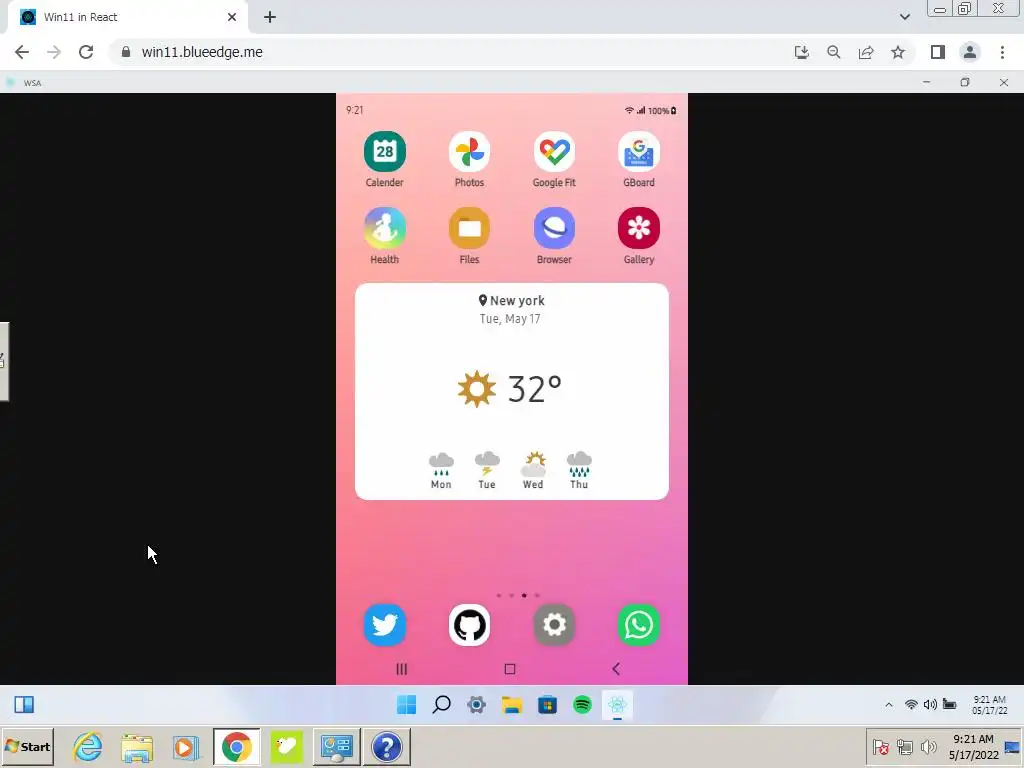Click the WSA app icon in Win11 taskbar
The width and height of the screenshot is (1024, 768).
click(617, 705)
